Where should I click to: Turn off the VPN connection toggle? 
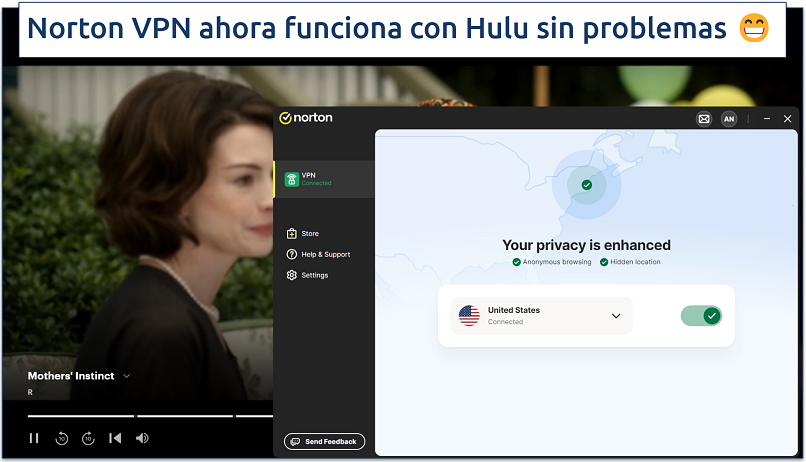tap(701, 316)
